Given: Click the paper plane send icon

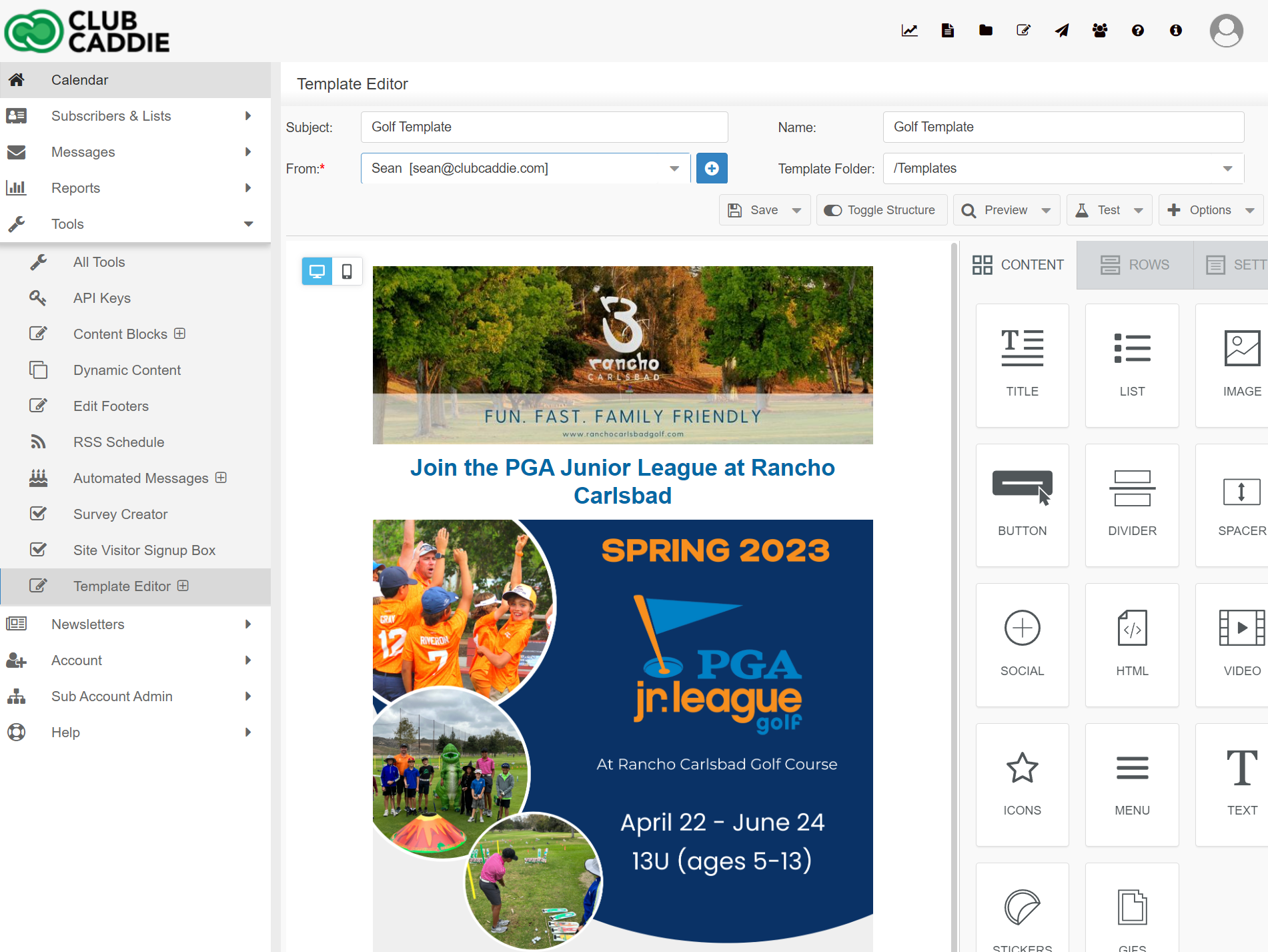Looking at the screenshot, I should point(1062,31).
